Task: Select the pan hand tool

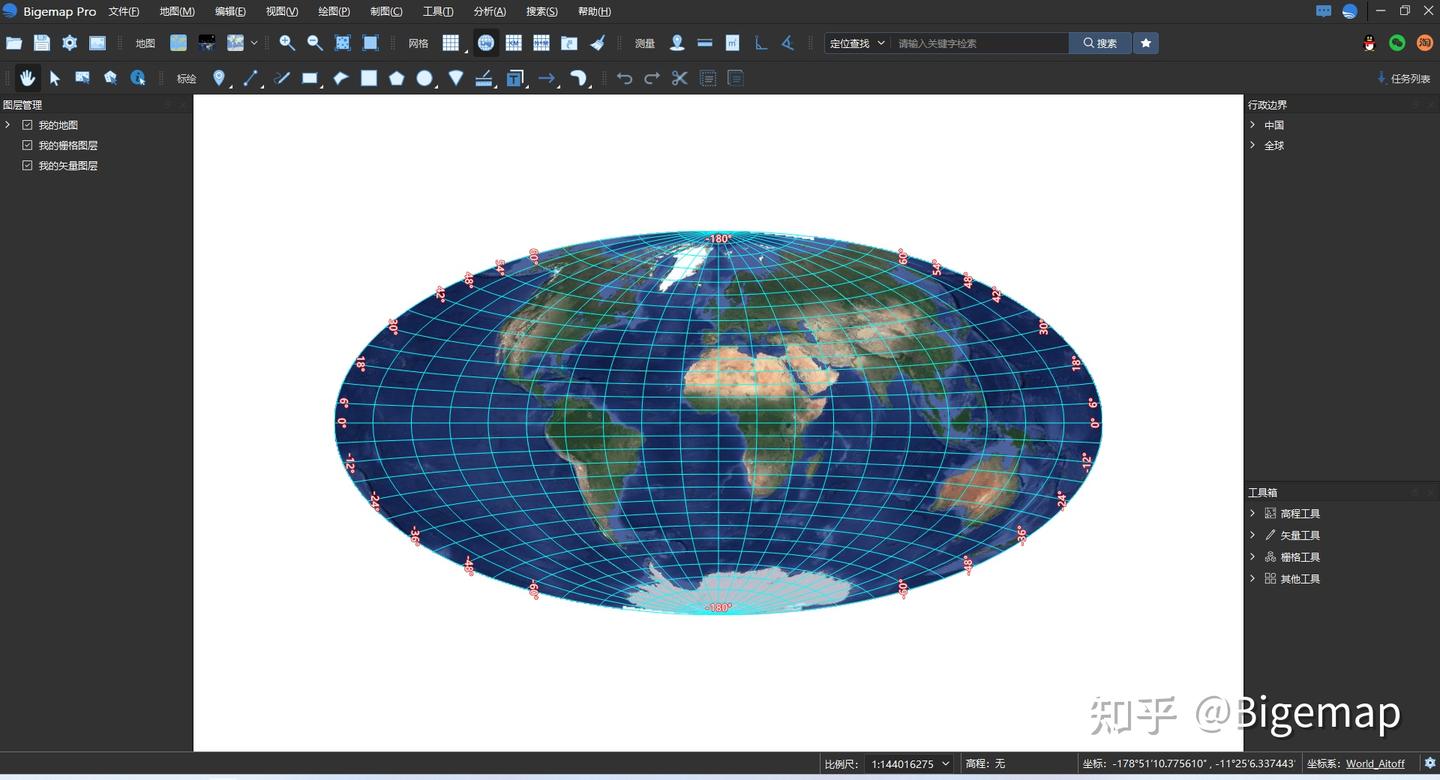Action: (27, 78)
